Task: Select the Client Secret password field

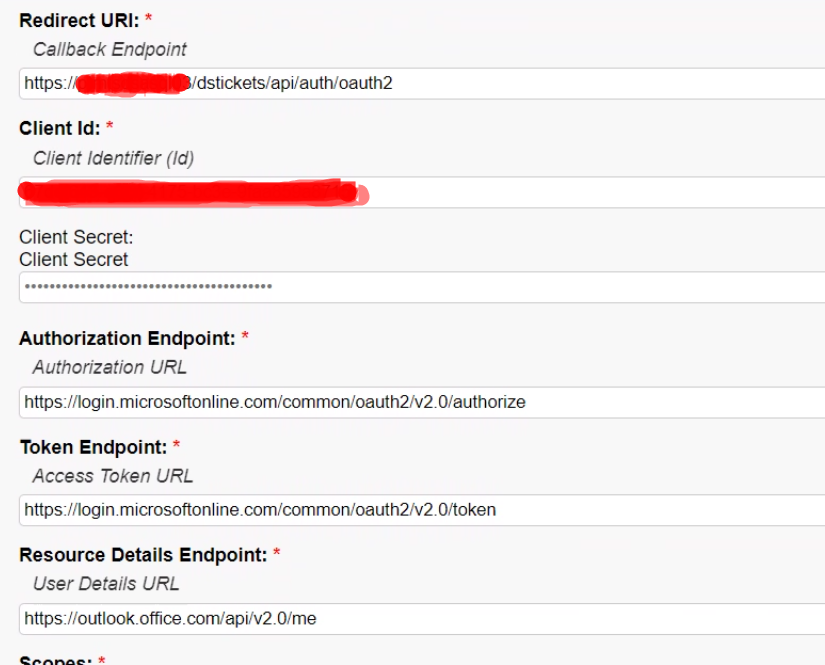Action: pos(422,287)
